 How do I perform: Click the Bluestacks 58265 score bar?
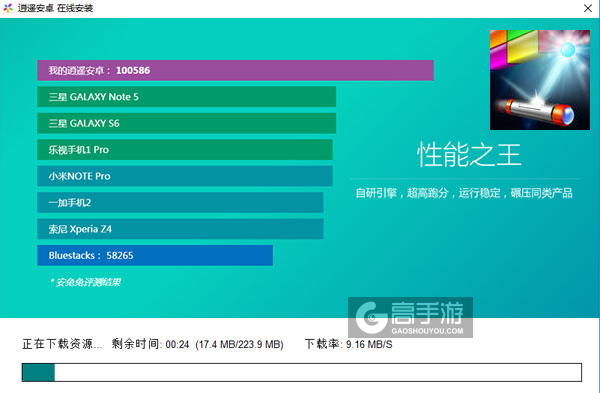click(155, 255)
